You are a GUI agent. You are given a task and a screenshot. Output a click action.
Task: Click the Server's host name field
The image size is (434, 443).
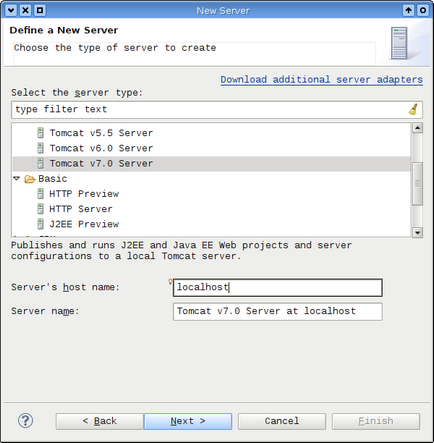coord(278,288)
